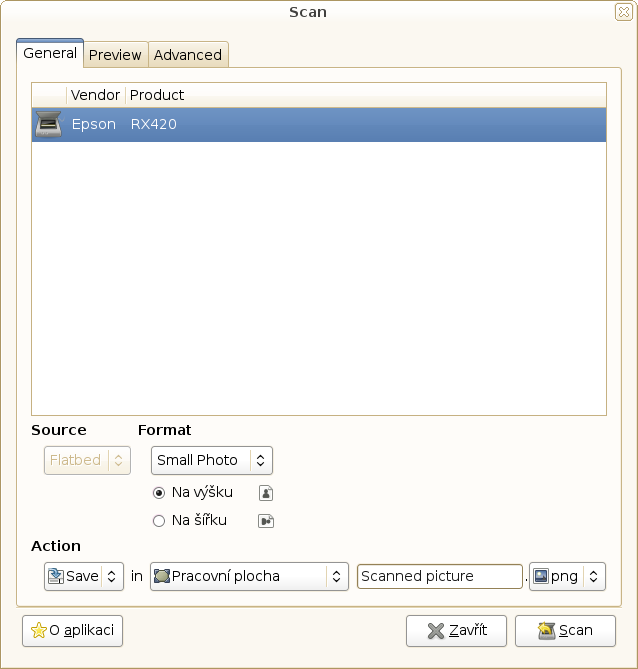Click the Save action disk icon
The image size is (638, 669).
tap(55, 577)
